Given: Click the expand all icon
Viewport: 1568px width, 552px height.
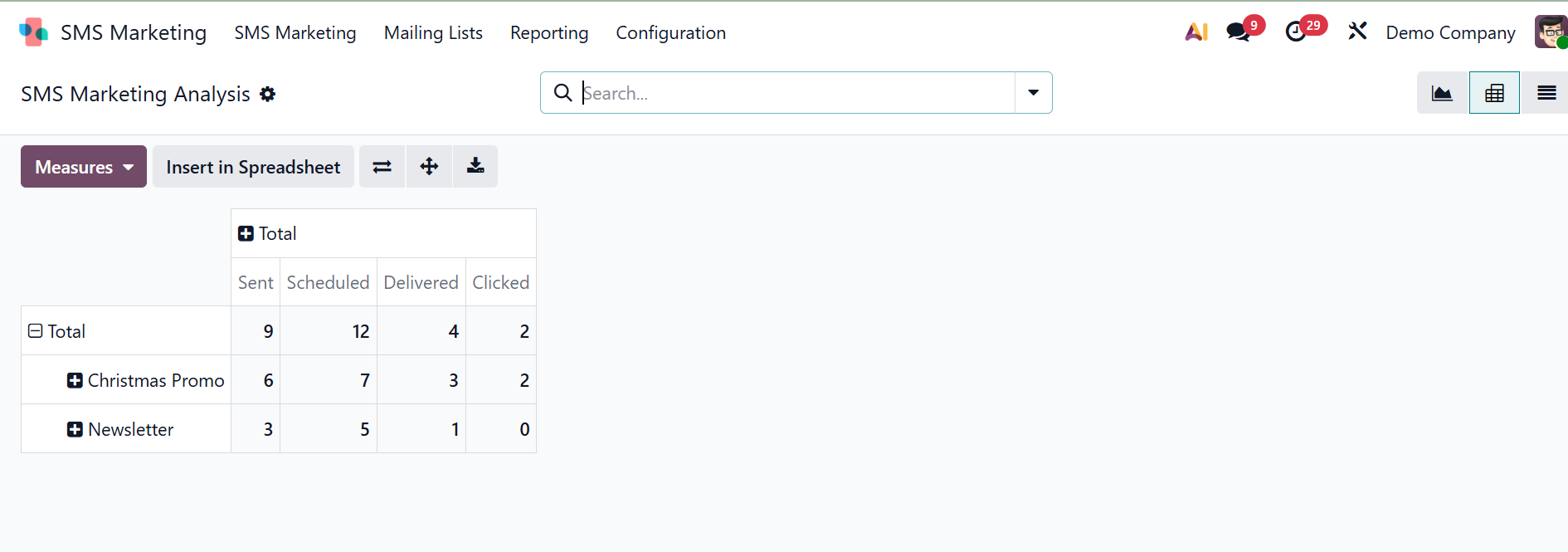Looking at the screenshot, I should click(x=429, y=167).
